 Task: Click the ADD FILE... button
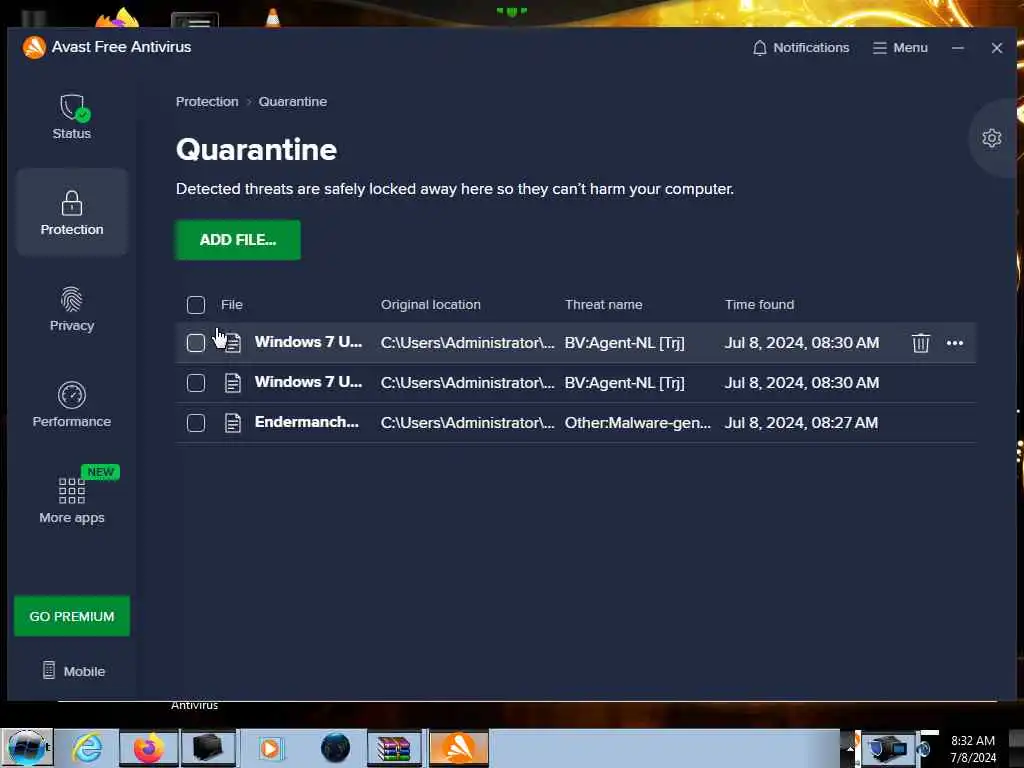pyautogui.click(x=238, y=240)
